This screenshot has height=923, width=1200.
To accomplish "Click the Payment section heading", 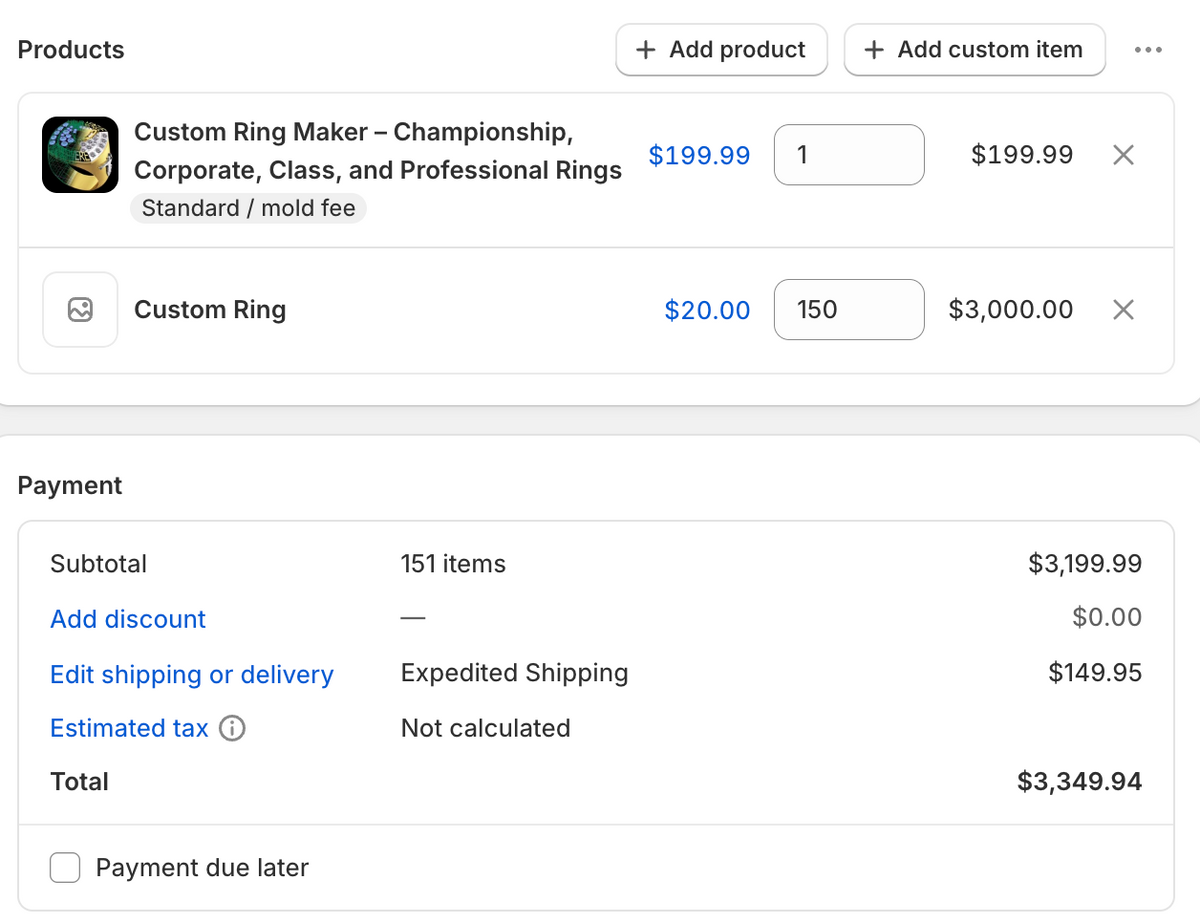I will pos(70,486).
